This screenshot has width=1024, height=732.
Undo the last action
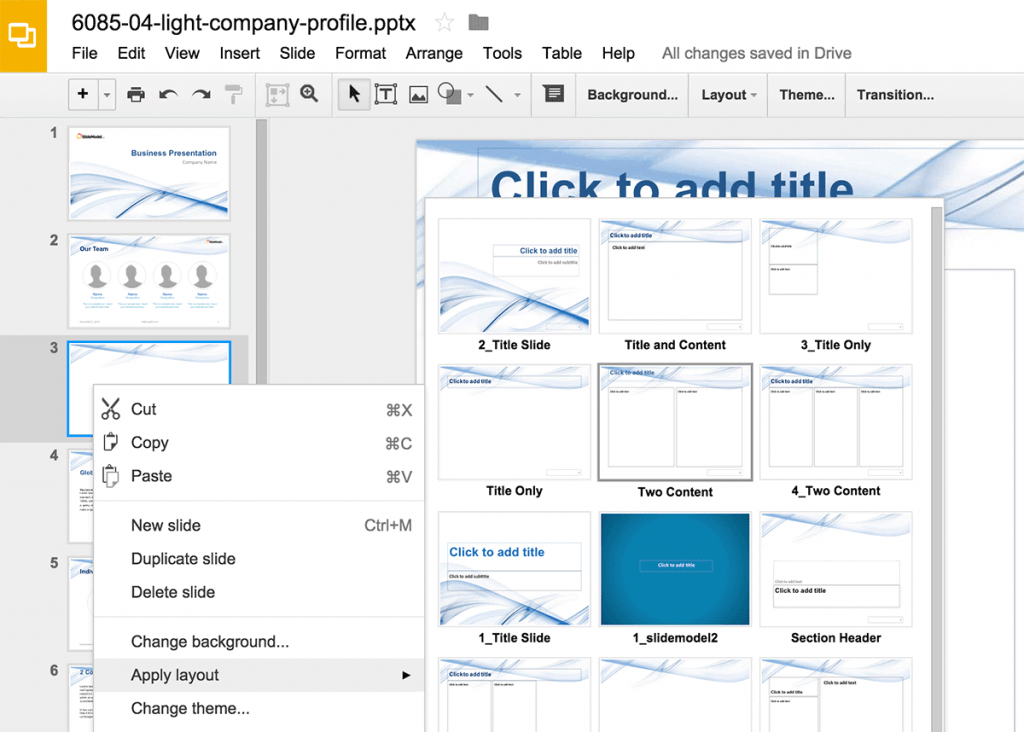(x=166, y=94)
